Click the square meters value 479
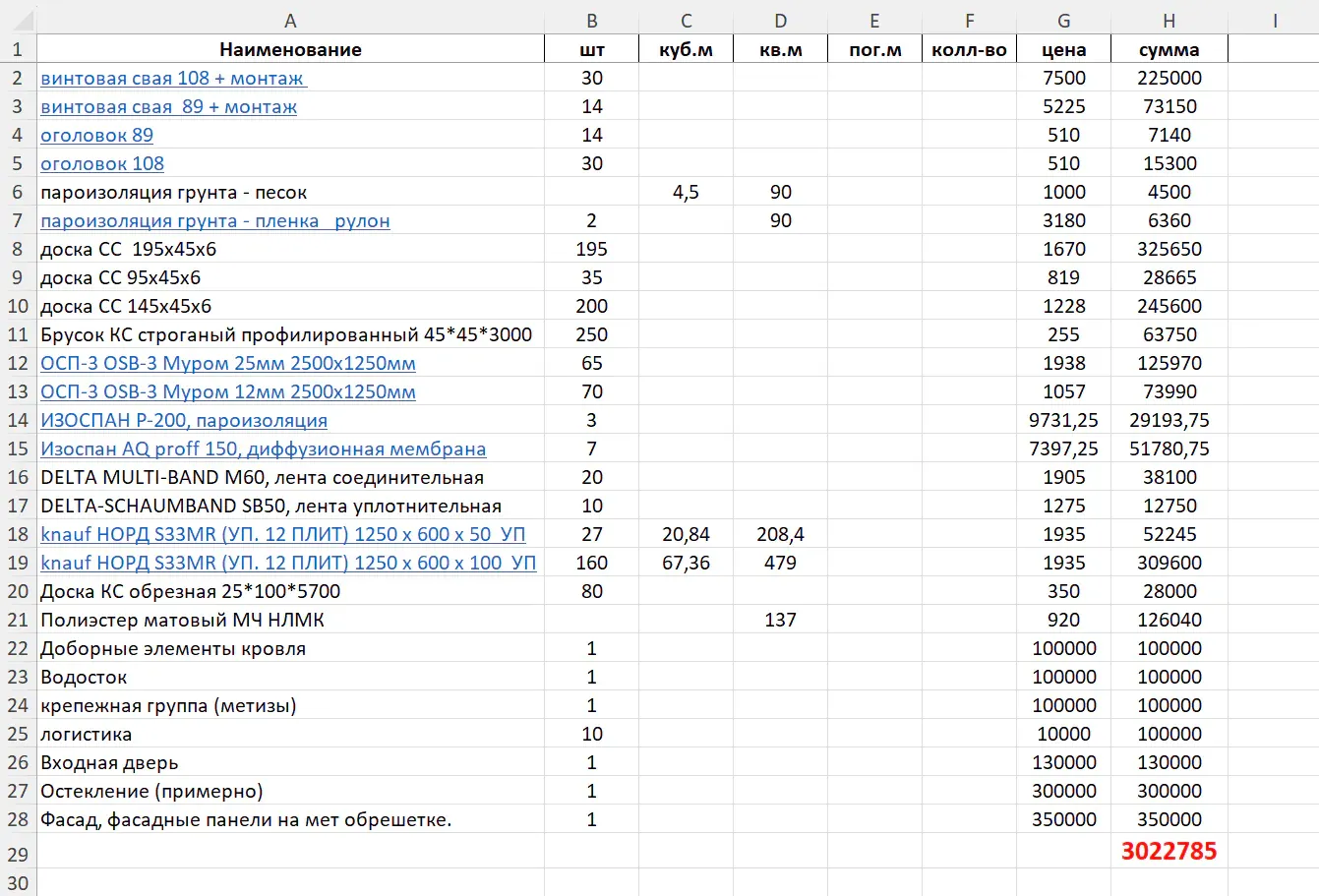This screenshot has height=896, width=1319. point(781,564)
